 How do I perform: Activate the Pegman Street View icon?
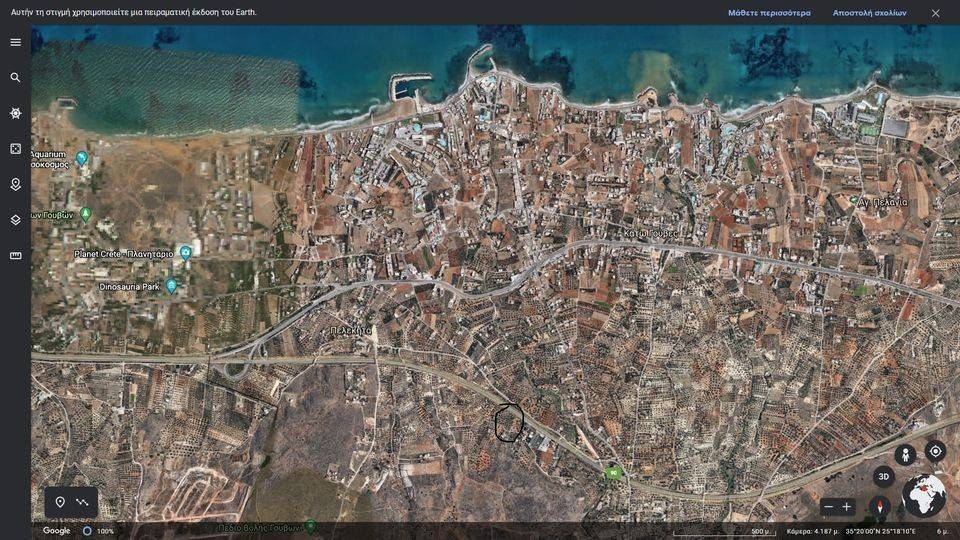coord(904,454)
